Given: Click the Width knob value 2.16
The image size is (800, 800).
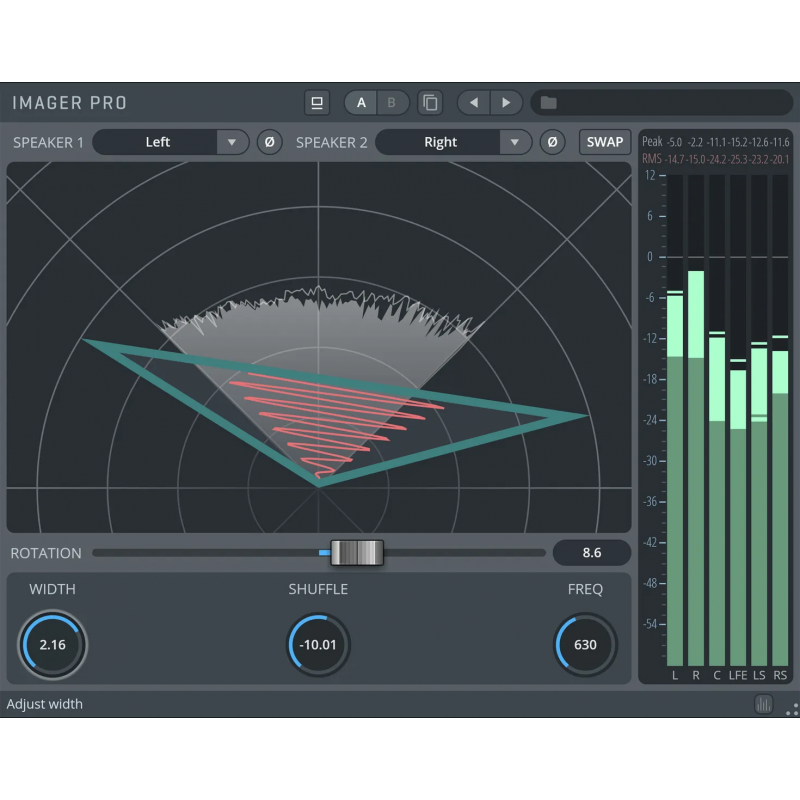Looking at the screenshot, I should (52, 645).
